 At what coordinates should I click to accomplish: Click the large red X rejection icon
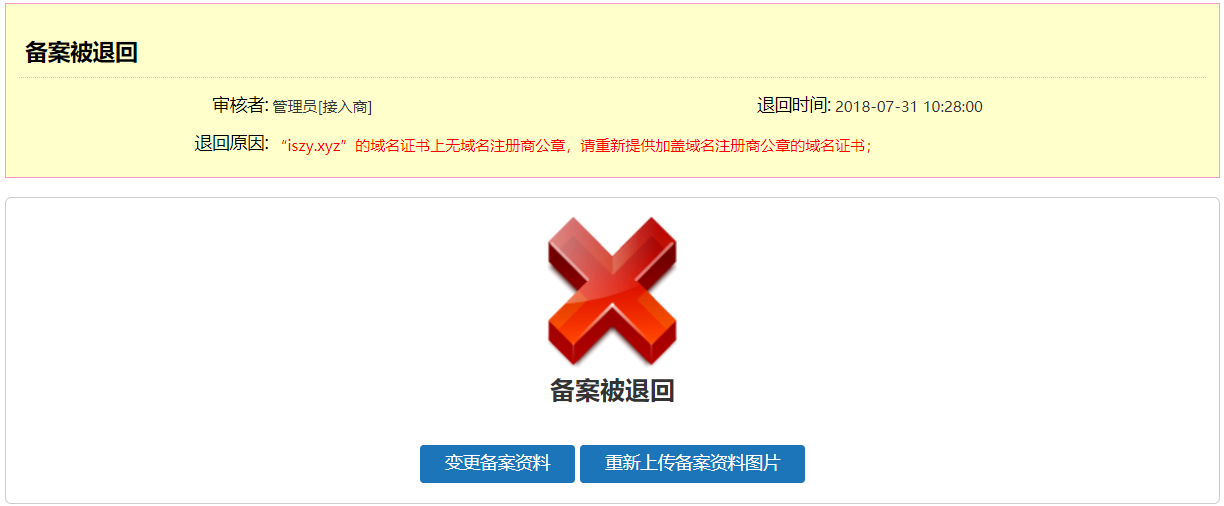pos(612,291)
